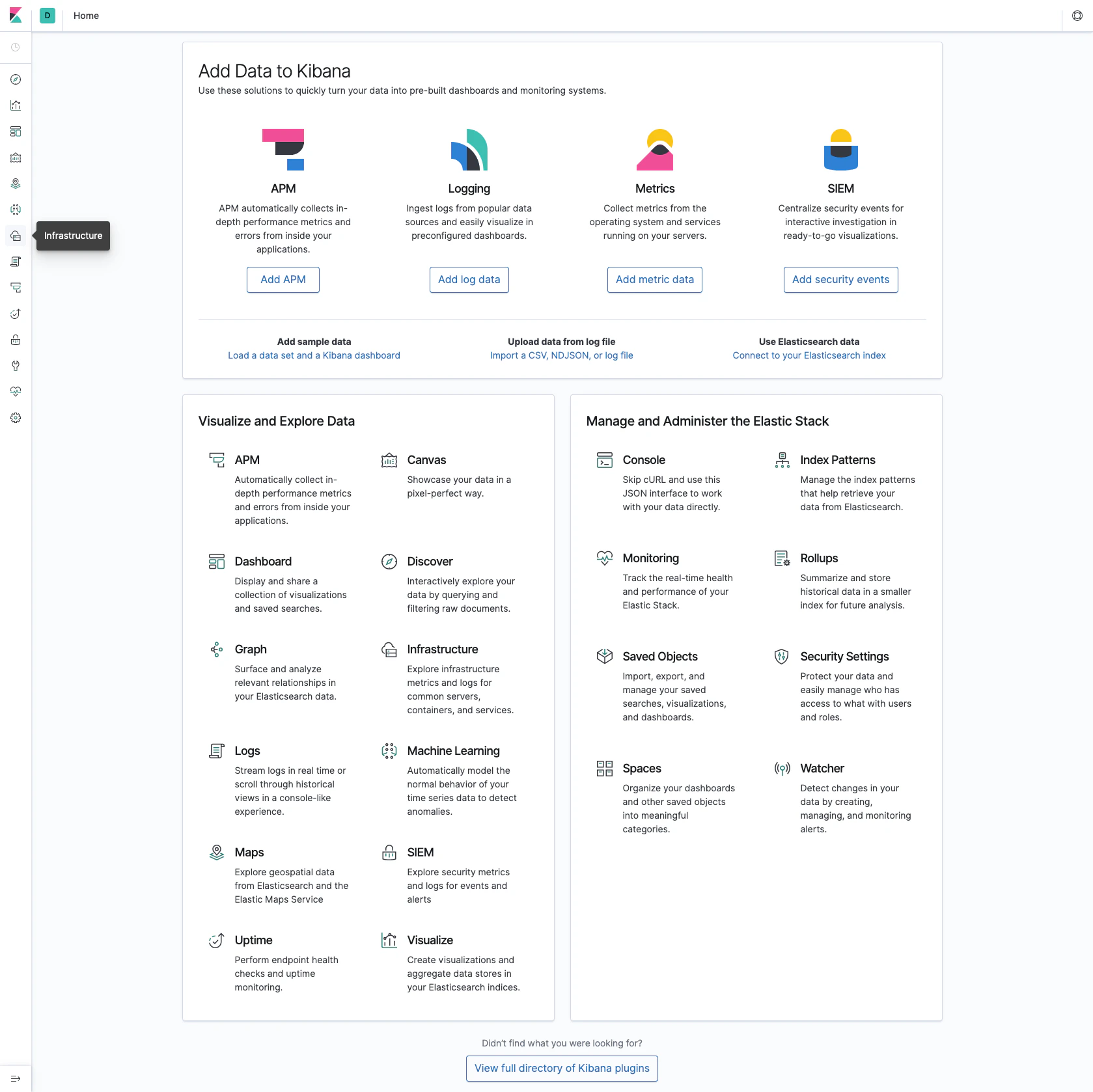Open Machine Learning from the left sidebar

(16, 210)
